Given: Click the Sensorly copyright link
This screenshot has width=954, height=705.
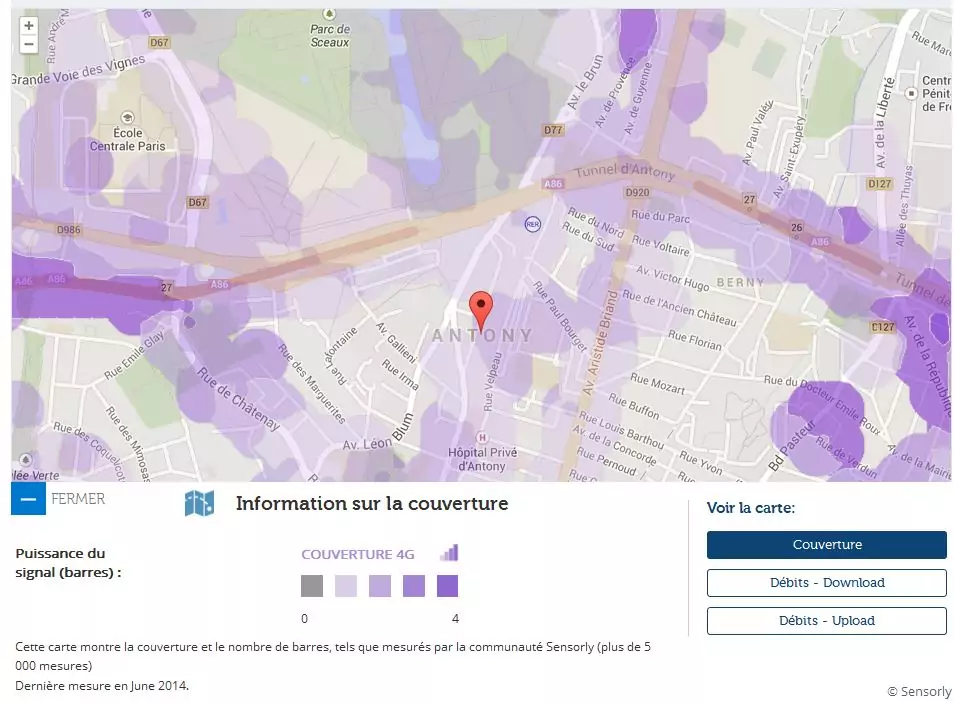Looking at the screenshot, I should pyautogui.click(x=918, y=691).
